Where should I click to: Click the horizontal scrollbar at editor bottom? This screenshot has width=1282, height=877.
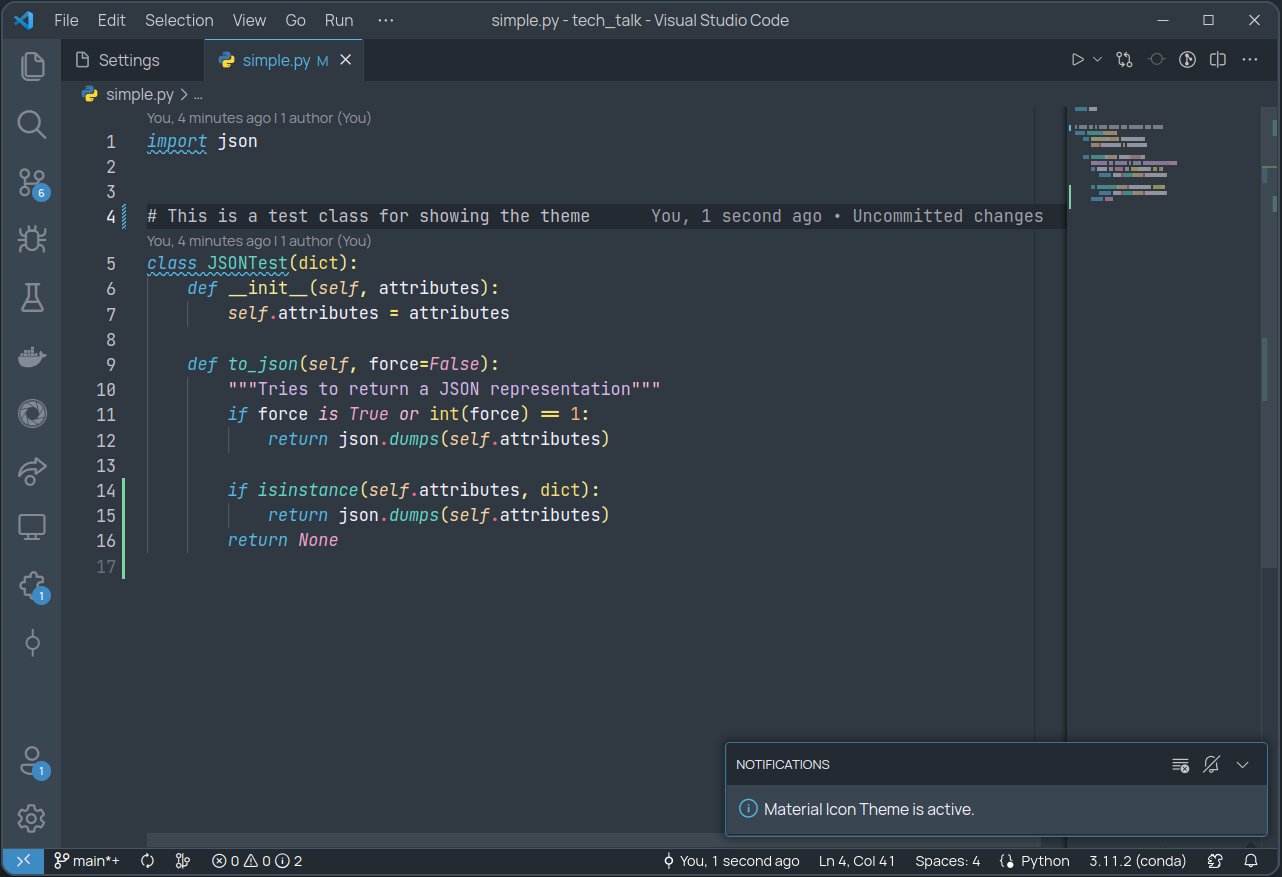click(436, 840)
